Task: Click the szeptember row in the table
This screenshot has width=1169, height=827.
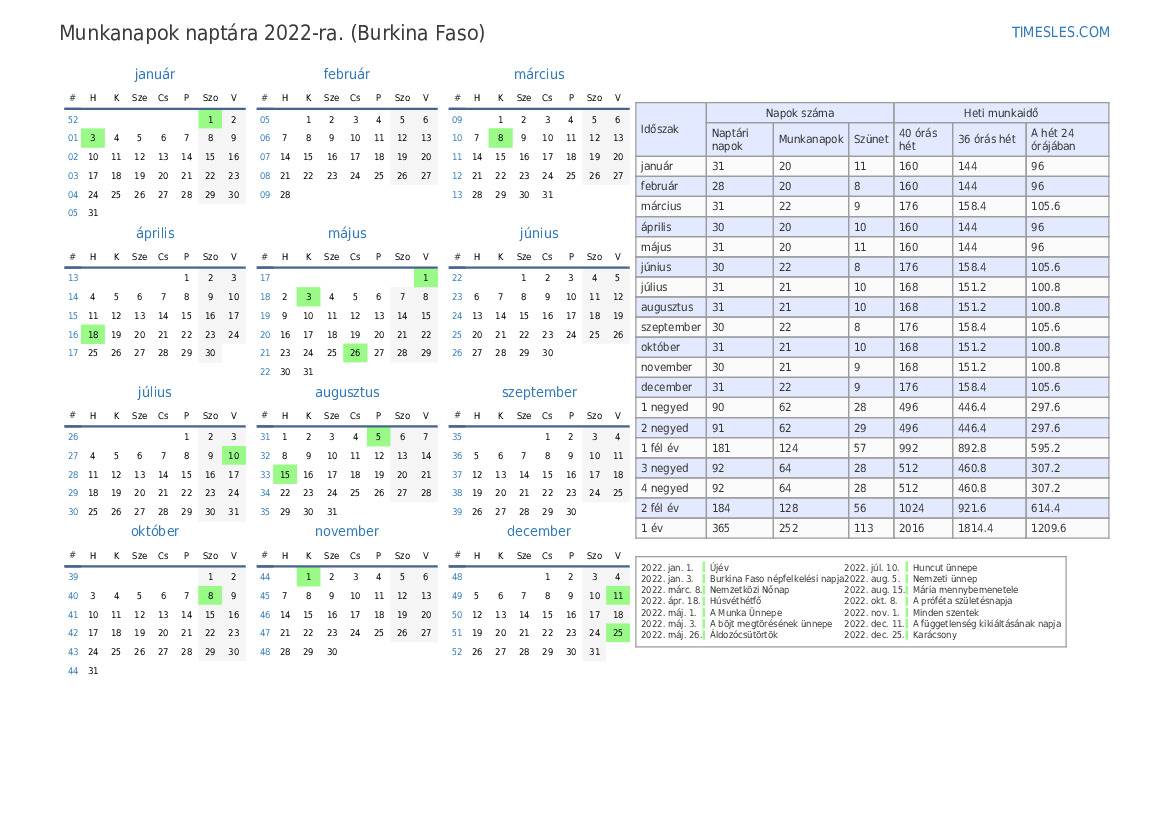Action: click(670, 327)
